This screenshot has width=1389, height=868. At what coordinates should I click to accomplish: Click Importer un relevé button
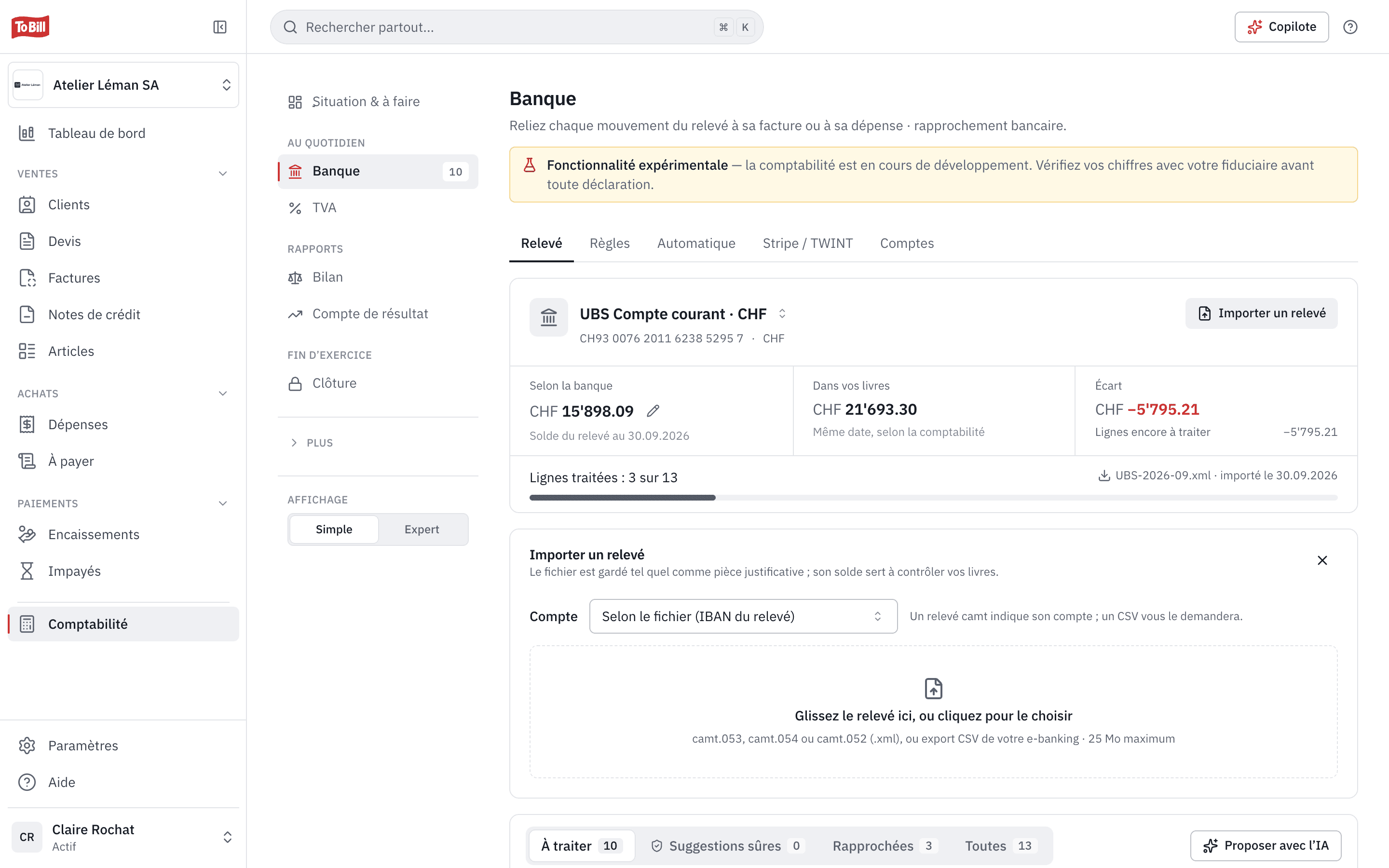[x=1261, y=313]
